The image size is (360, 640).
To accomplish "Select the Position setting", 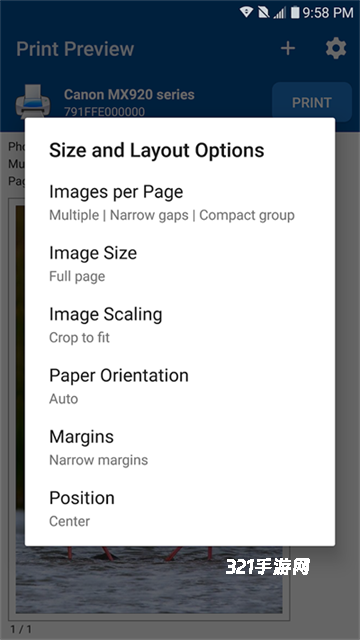I will click(180, 509).
